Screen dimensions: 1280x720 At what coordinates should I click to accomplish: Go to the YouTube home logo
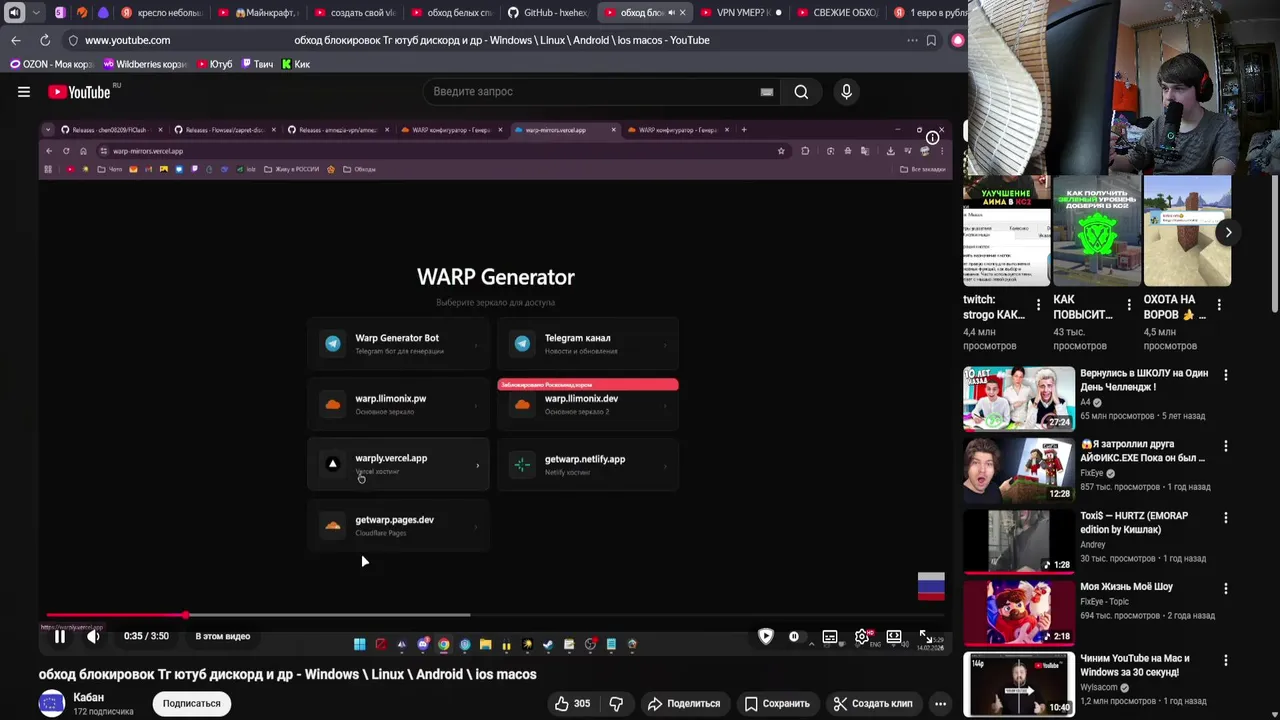click(79, 92)
